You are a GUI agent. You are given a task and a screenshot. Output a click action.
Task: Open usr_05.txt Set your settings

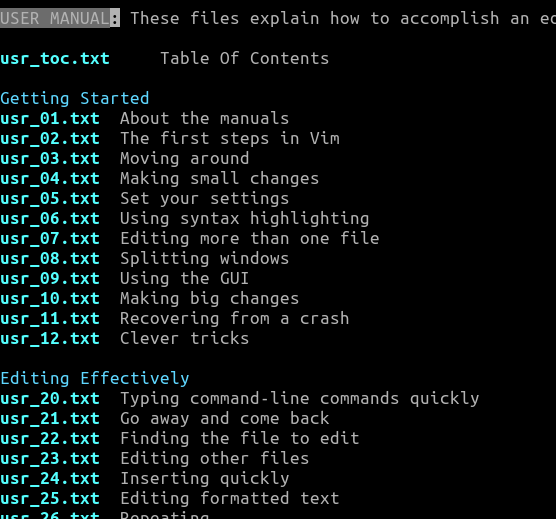(x=50, y=199)
